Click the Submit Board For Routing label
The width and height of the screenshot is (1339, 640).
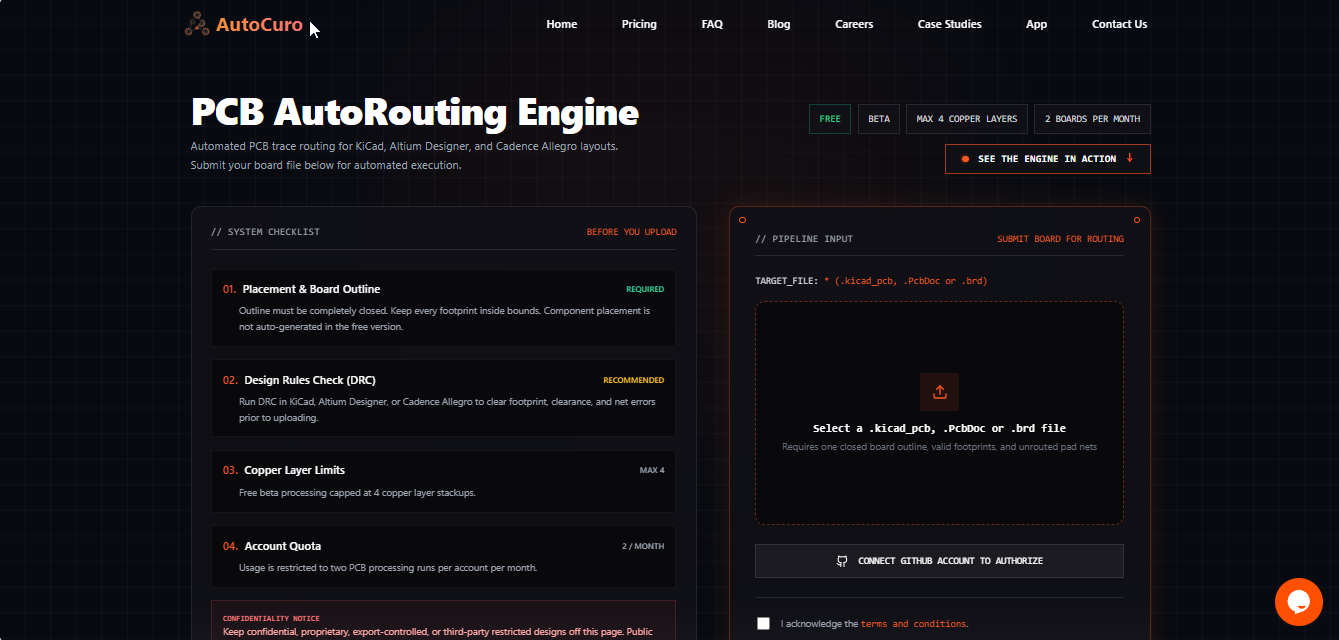point(1060,239)
